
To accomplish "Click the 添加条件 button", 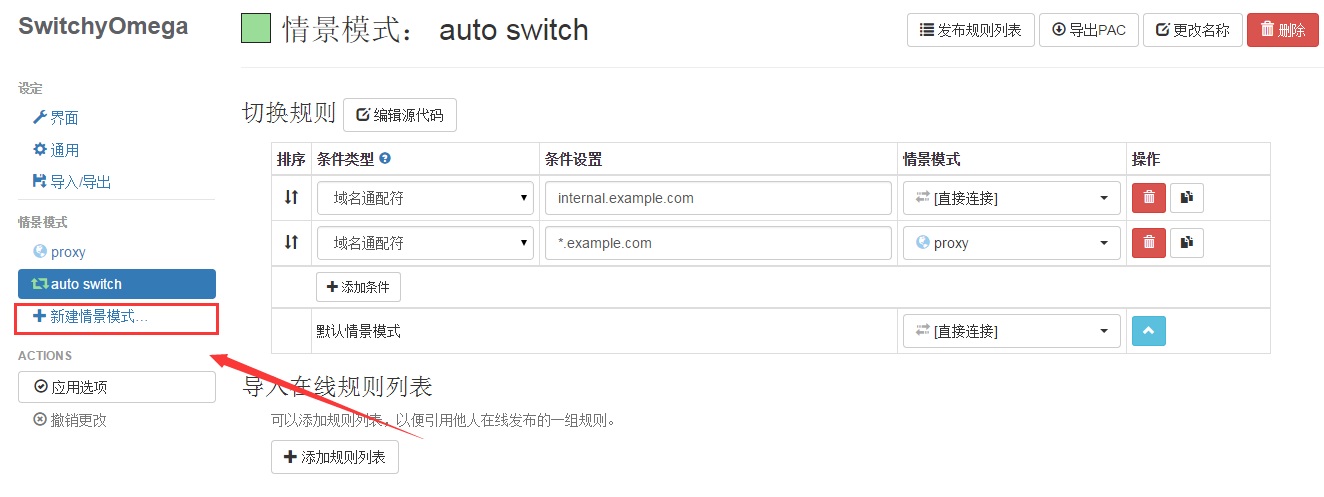I will click(x=359, y=287).
